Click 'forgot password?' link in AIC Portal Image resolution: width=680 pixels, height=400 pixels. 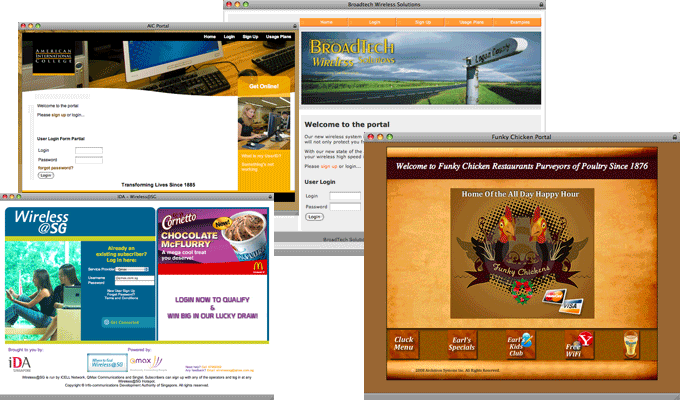[56, 168]
